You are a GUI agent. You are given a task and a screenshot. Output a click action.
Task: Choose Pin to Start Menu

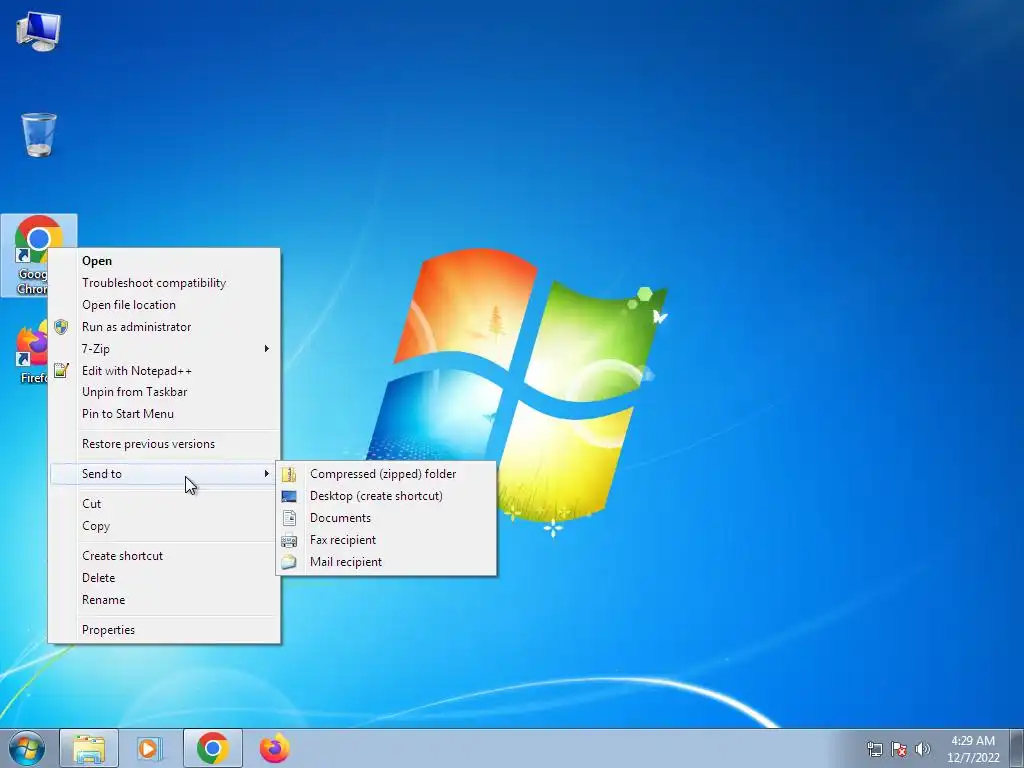point(165,414)
